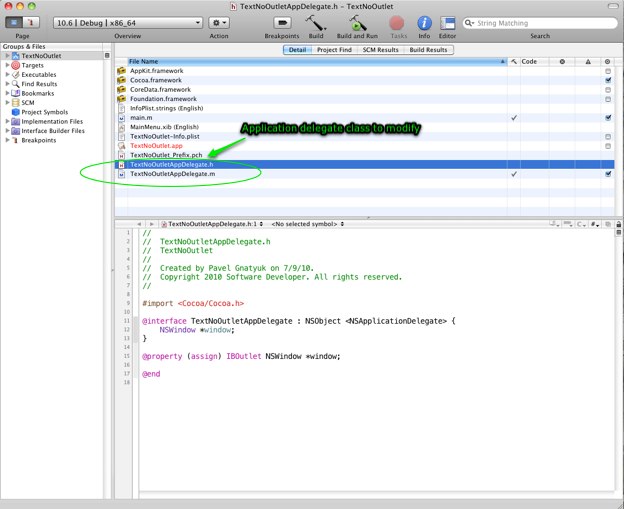This screenshot has width=624, height=509.
Task: Switch to the Project Find tab
Action: [334, 50]
